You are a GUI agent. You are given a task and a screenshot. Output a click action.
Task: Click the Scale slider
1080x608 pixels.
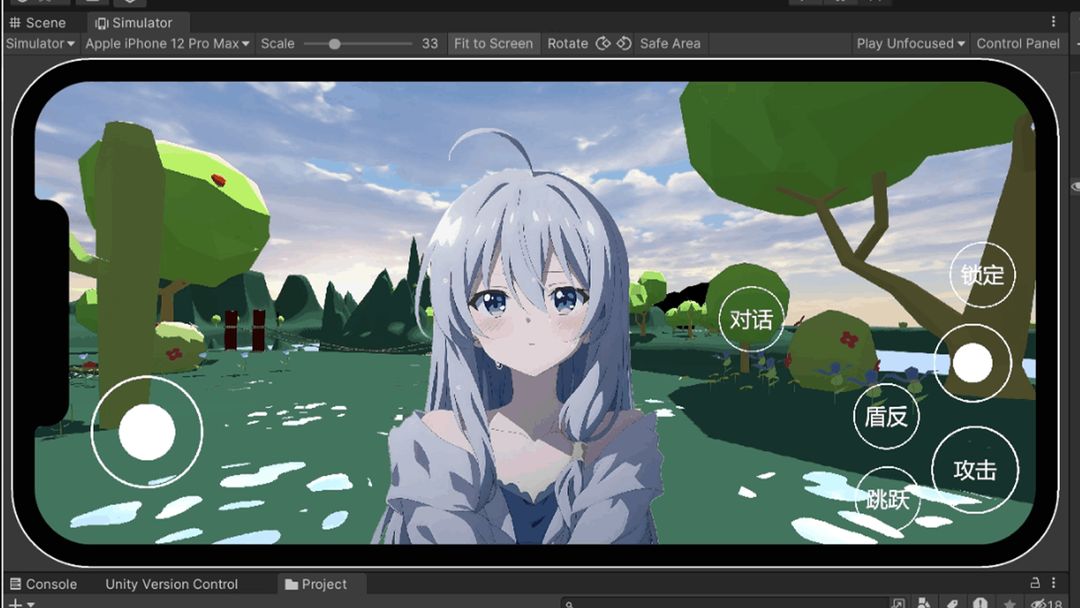click(x=357, y=43)
